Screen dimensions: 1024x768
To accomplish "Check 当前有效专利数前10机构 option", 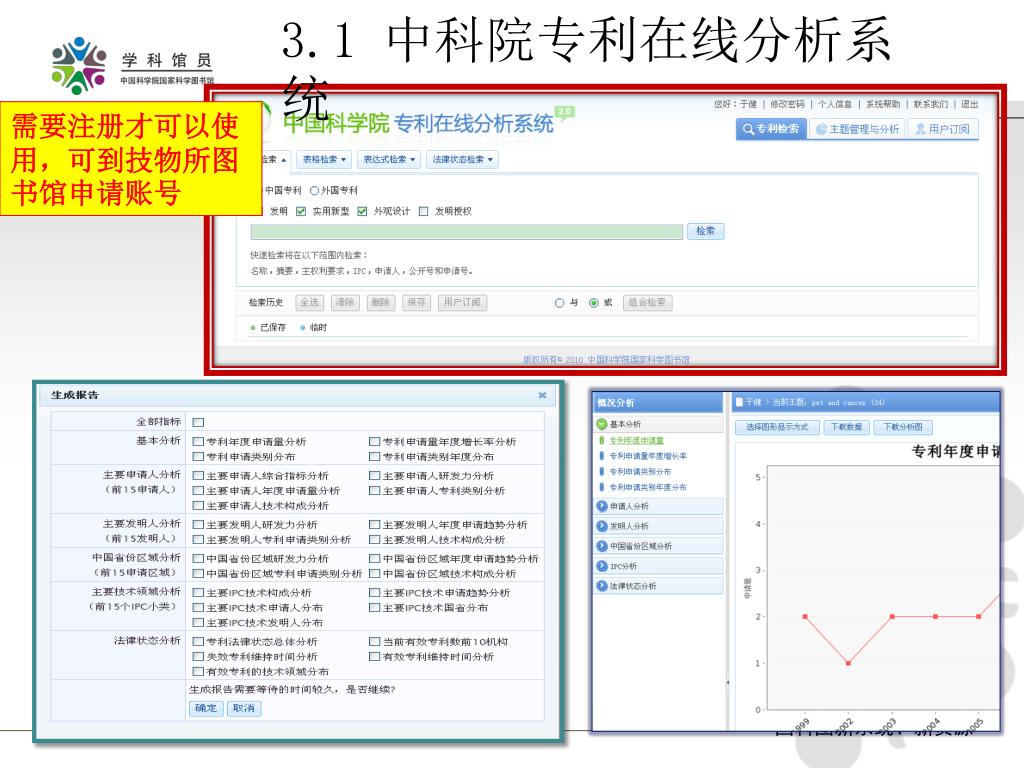I will [x=374, y=642].
